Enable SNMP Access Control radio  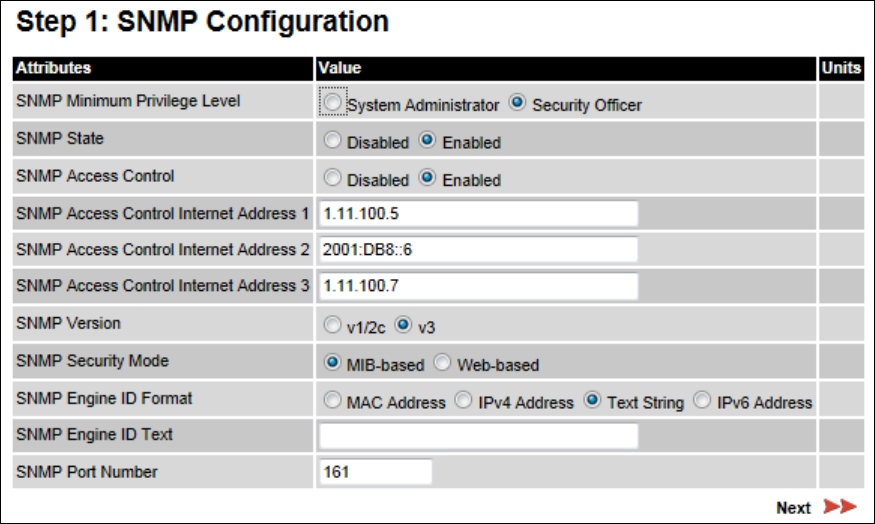coord(427,177)
